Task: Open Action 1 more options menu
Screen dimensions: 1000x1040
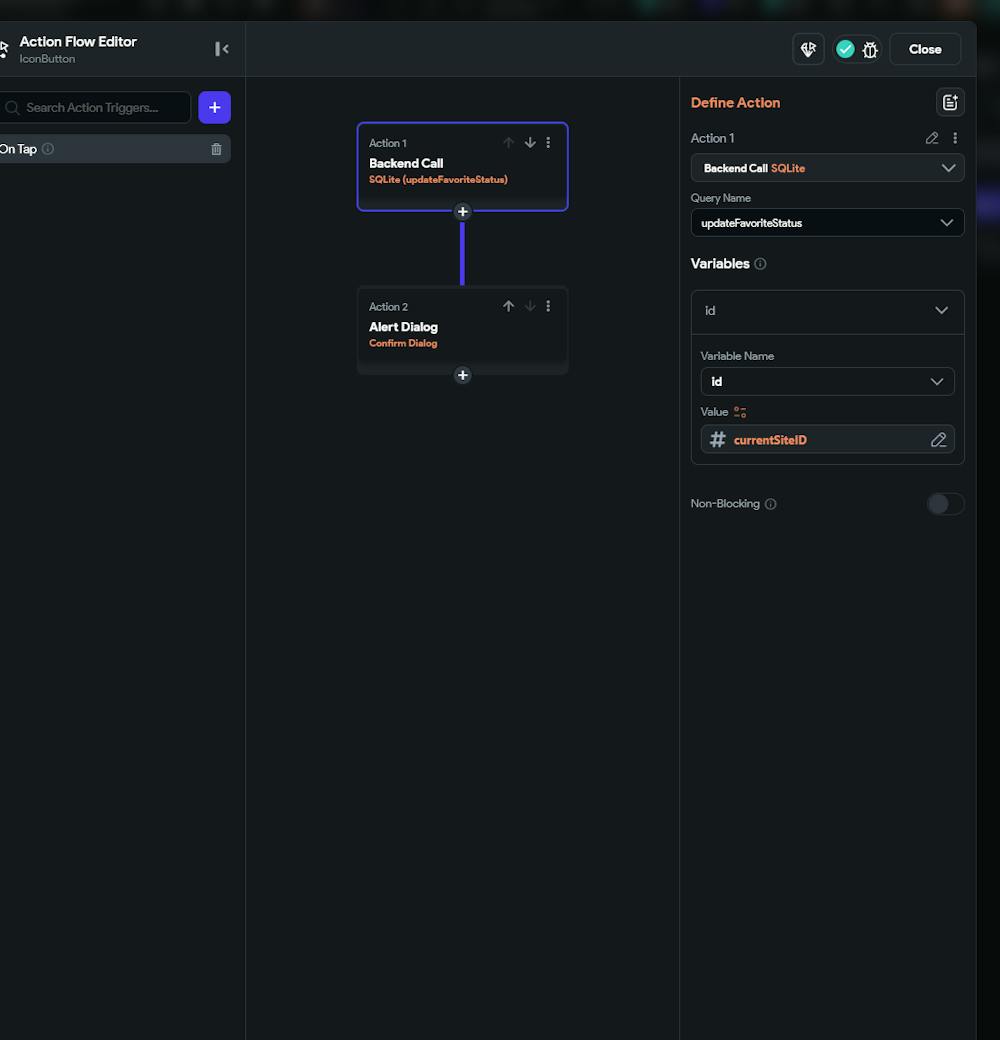Action: pyautogui.click(x=548, y=143)
